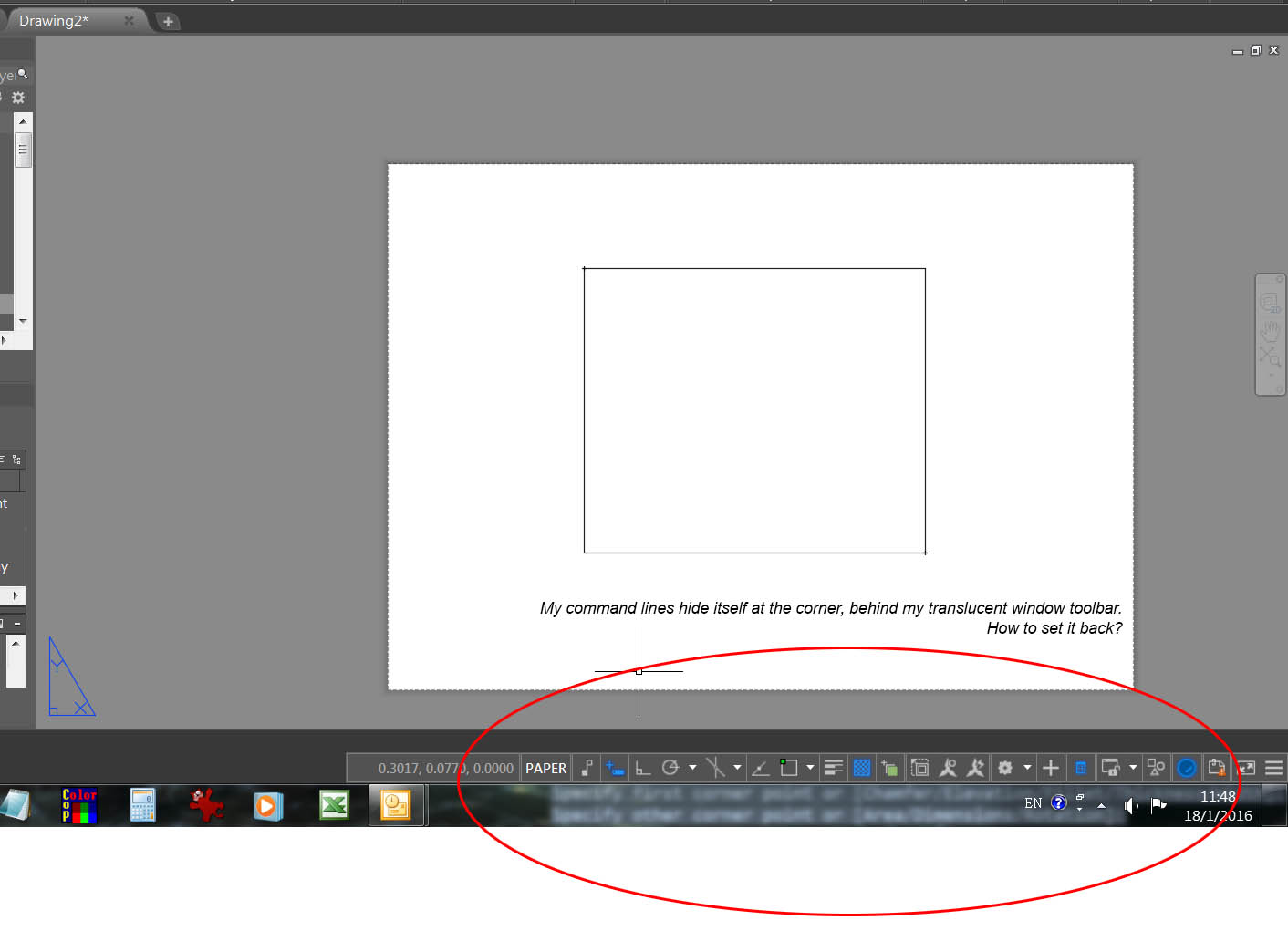Close the drawing window
1288x931 pixels.
(1274, 50)
